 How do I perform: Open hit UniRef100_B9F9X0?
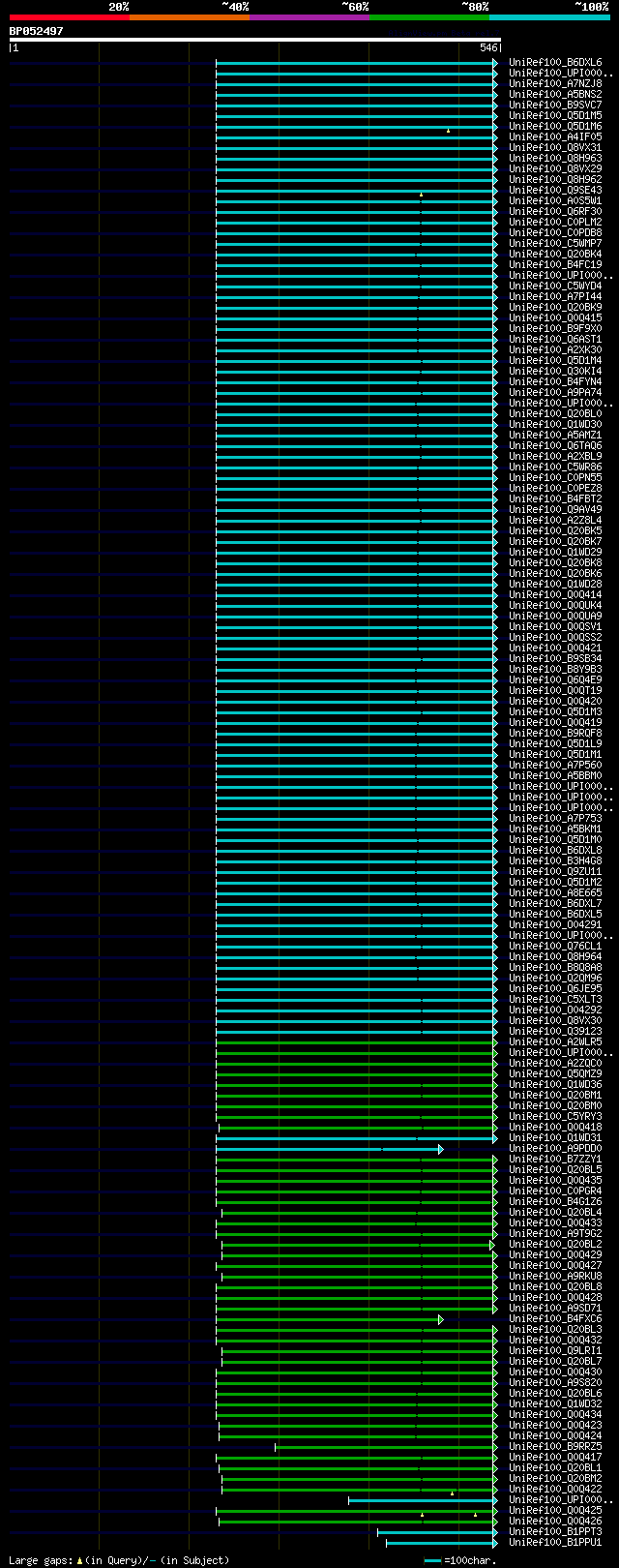(x=555, y=329)
